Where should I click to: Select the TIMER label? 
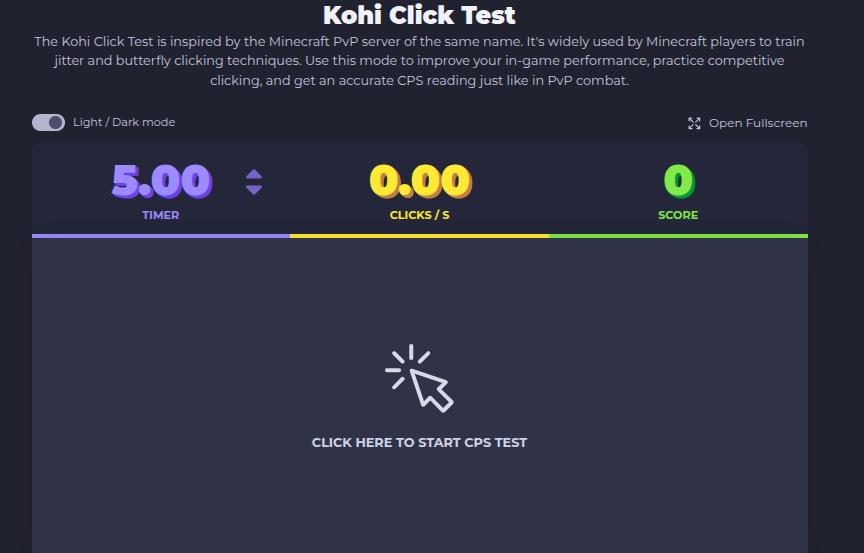coord(160,215)
